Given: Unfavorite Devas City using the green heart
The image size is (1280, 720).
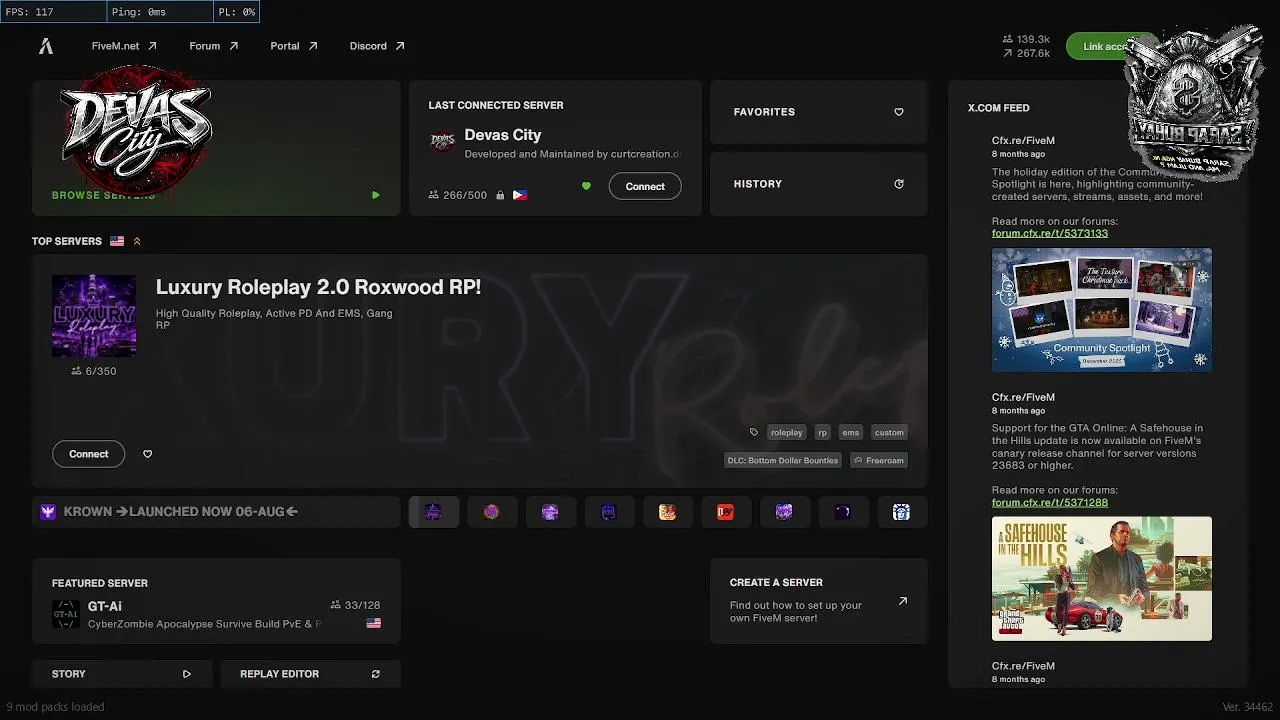Looking at the screenshot, I should click(586, 186).
